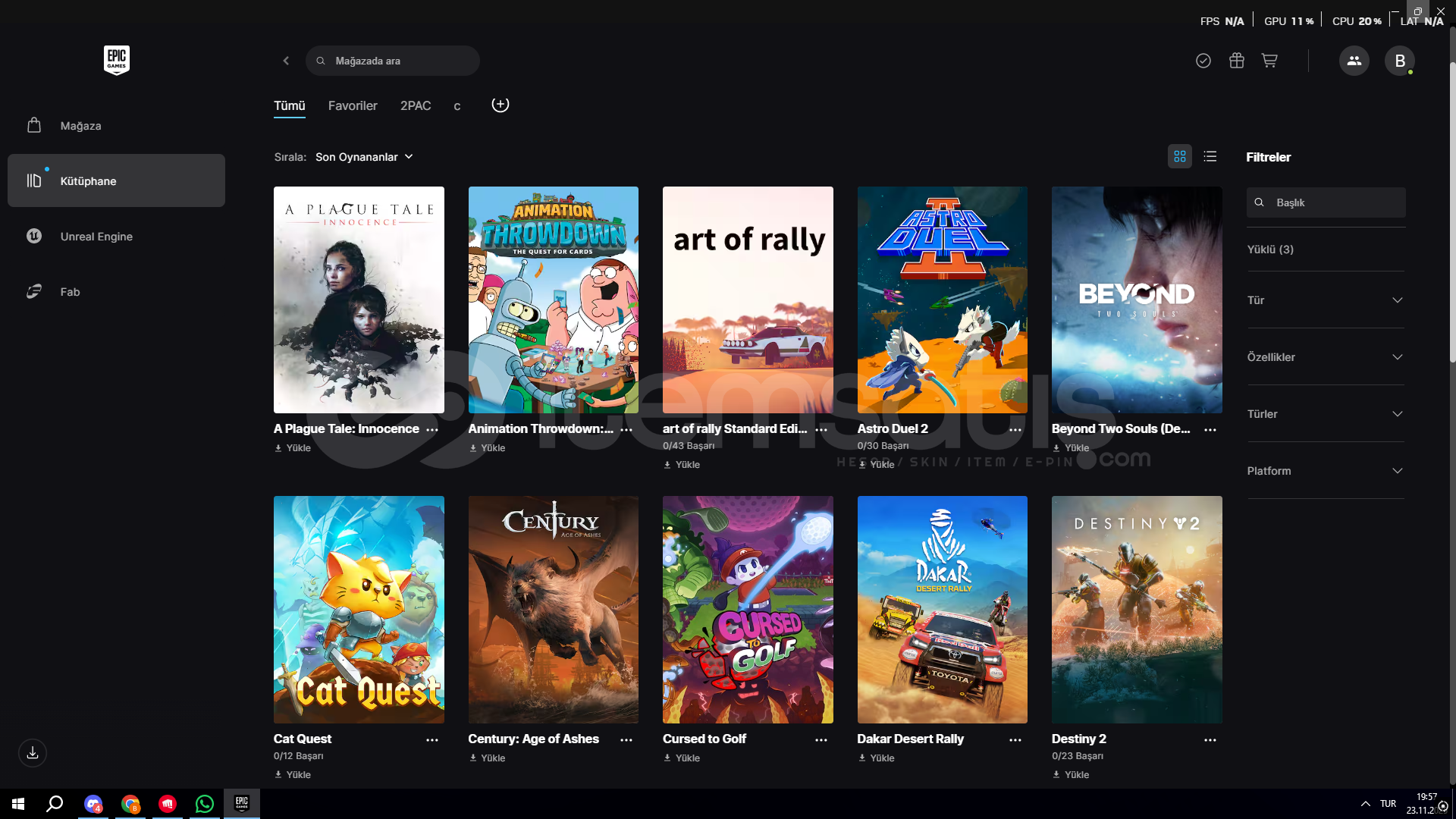Open the Son Oynananlar sort dropdown
Viewport: 1456px width, 819px height.
click(364, 157)
